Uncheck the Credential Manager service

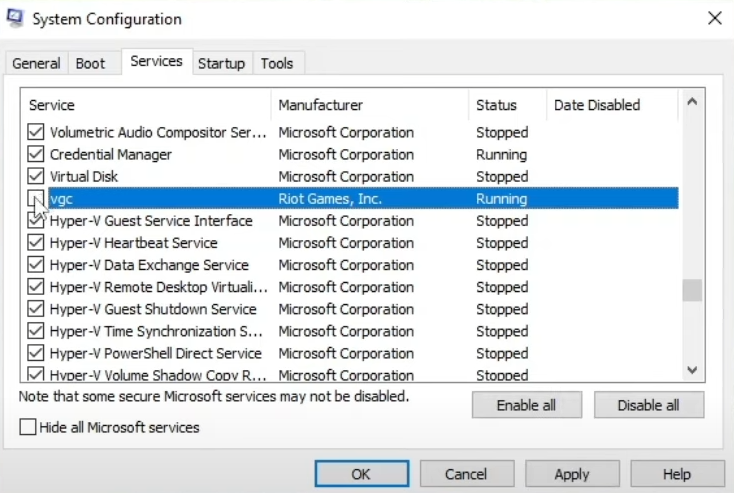click(x=36, y=155)
